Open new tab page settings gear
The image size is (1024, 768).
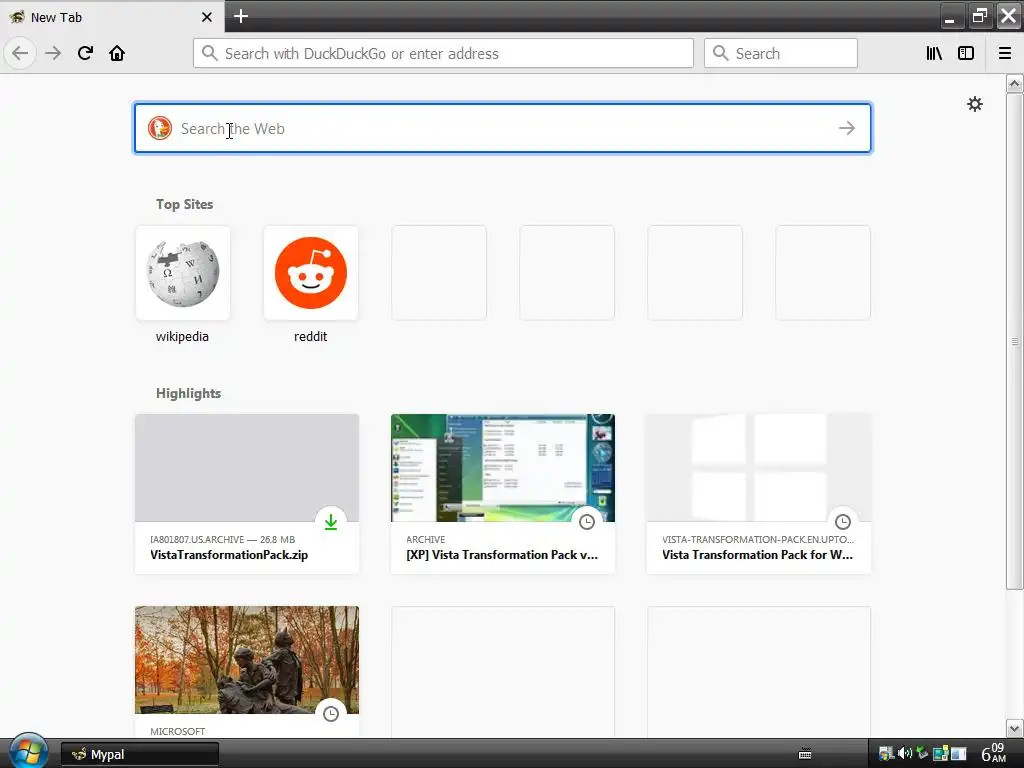pos(975,104)
